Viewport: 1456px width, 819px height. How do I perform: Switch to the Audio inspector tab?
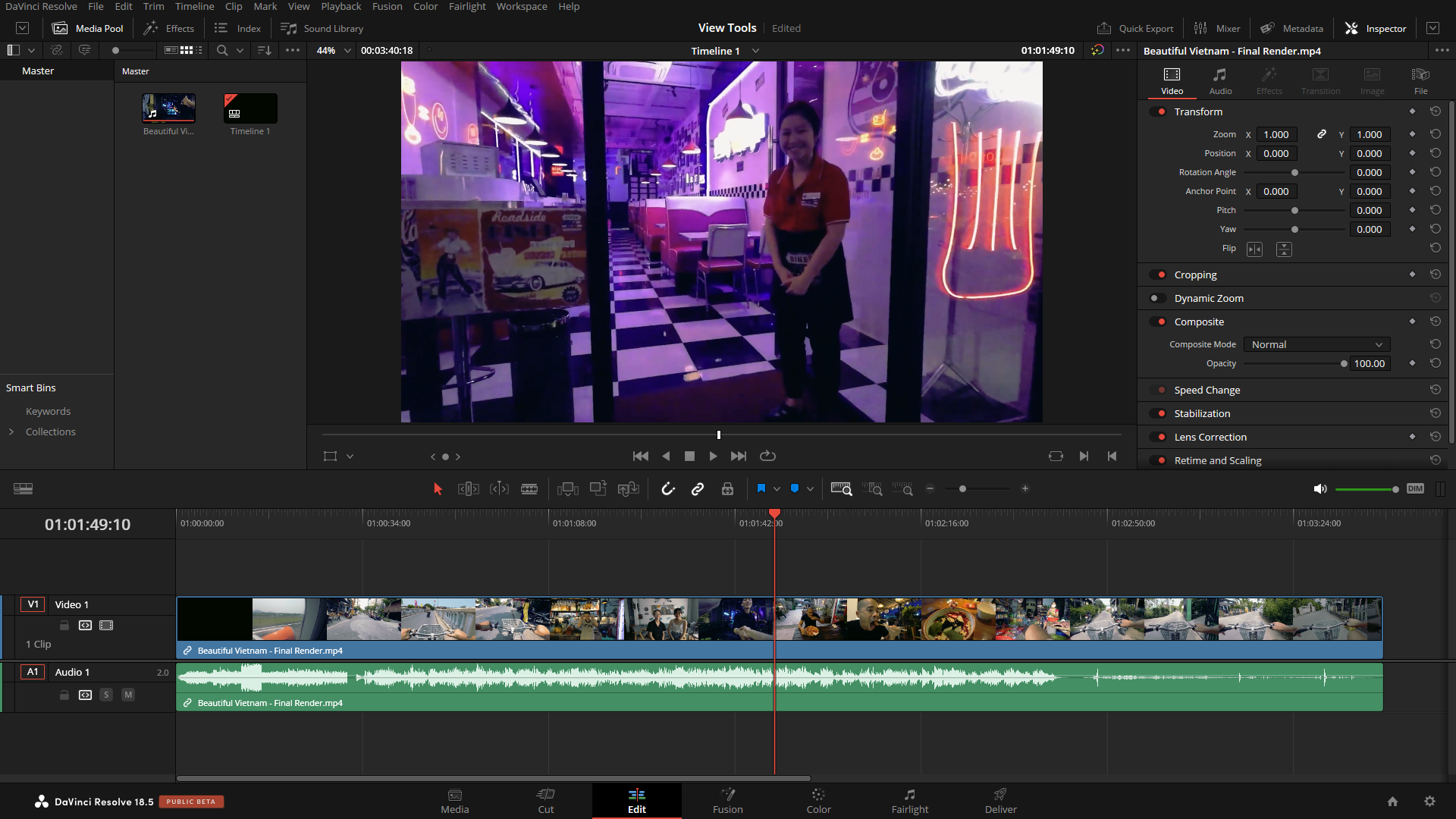[1220, 80]
